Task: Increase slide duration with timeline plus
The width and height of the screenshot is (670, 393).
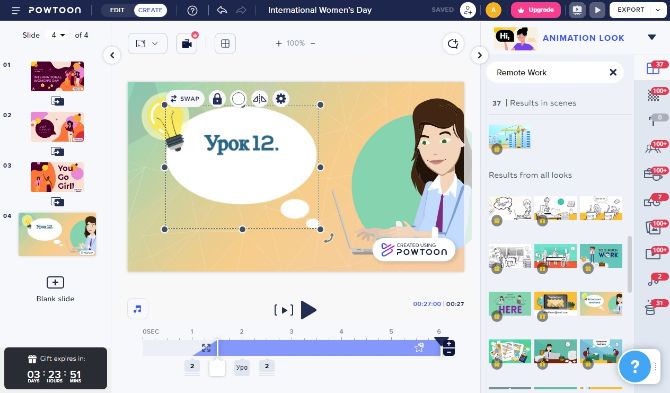Action: pyautogui.click(x=448, y=344)
